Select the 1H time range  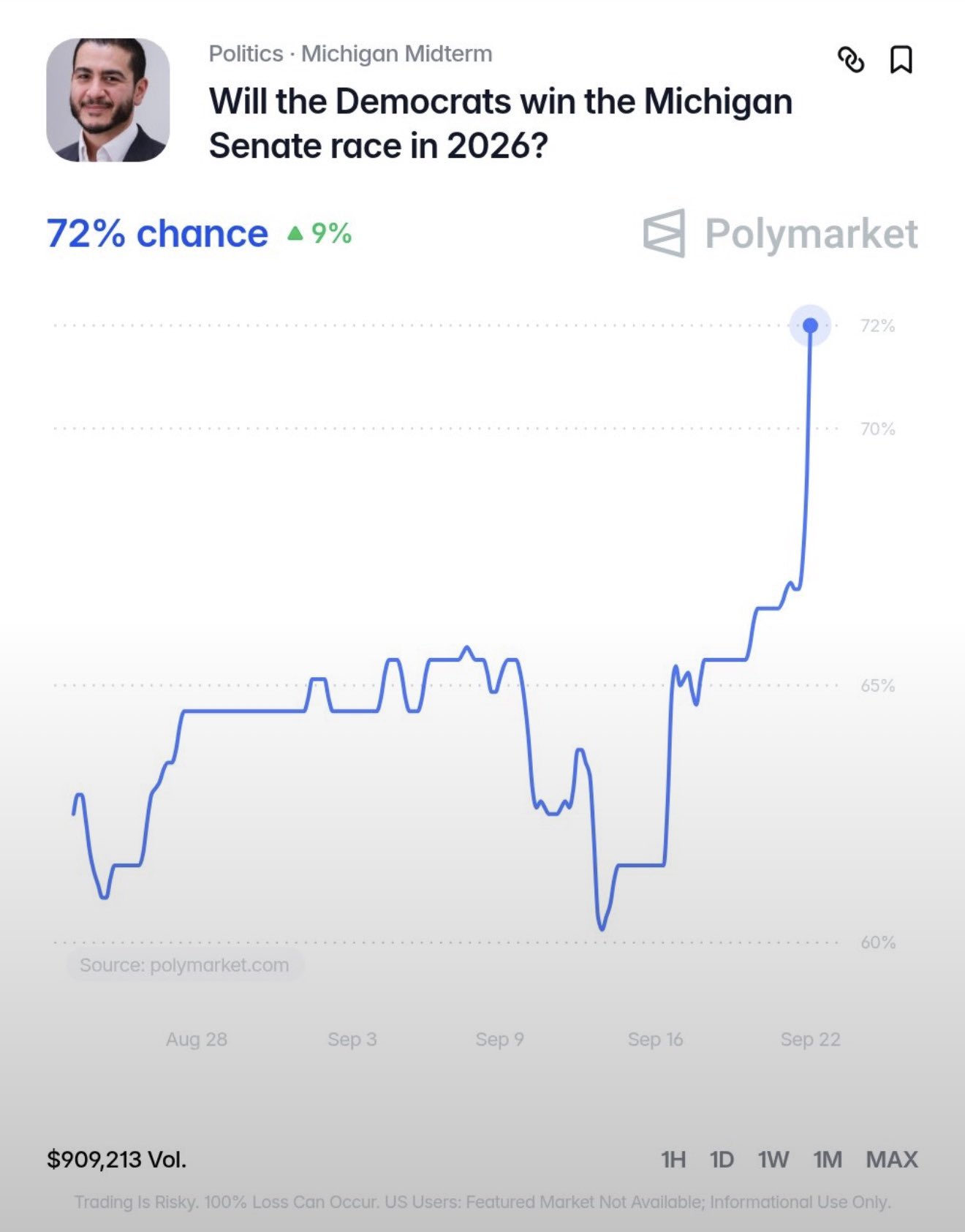click(673, 1160)
